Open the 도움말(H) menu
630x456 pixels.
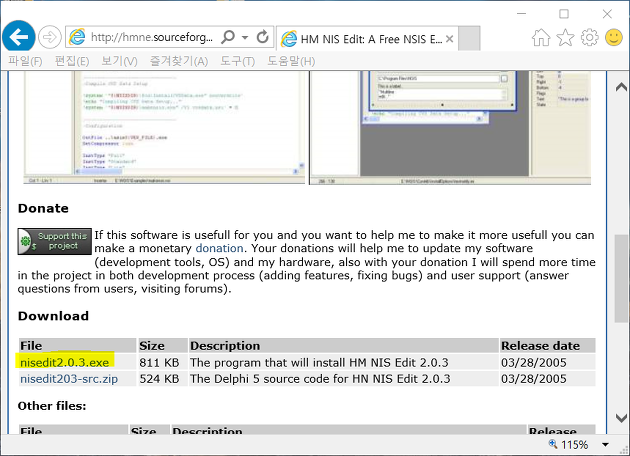(291, 61)
